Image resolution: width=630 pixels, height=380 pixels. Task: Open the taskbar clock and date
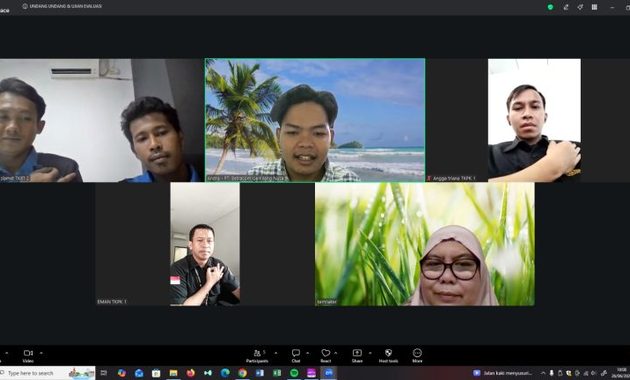[x=622, y=373]
